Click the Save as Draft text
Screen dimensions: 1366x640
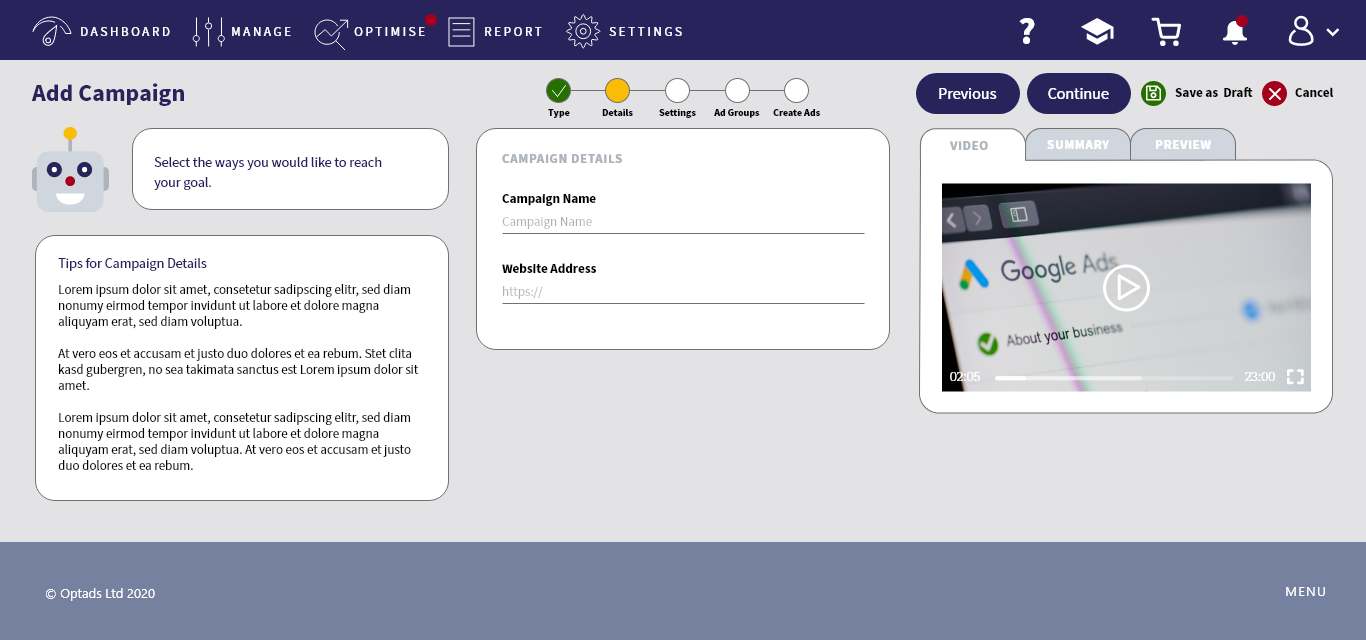(1213, 93)
